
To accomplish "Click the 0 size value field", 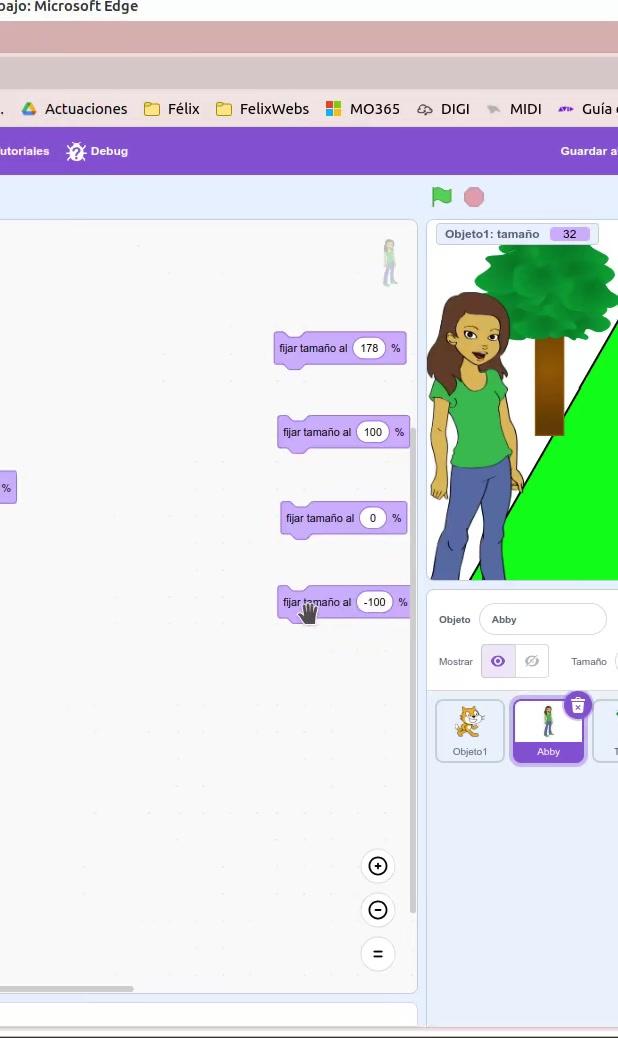I will 373,518.
